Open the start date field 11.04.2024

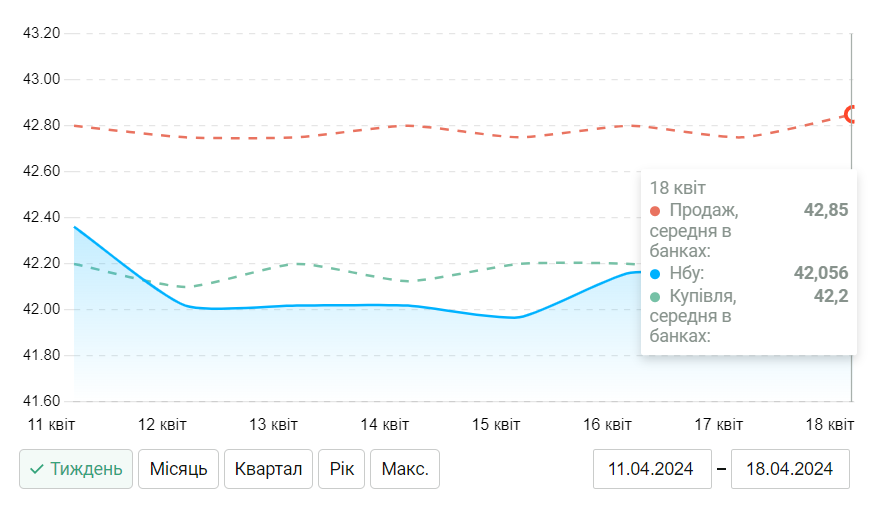click(650, 469)
